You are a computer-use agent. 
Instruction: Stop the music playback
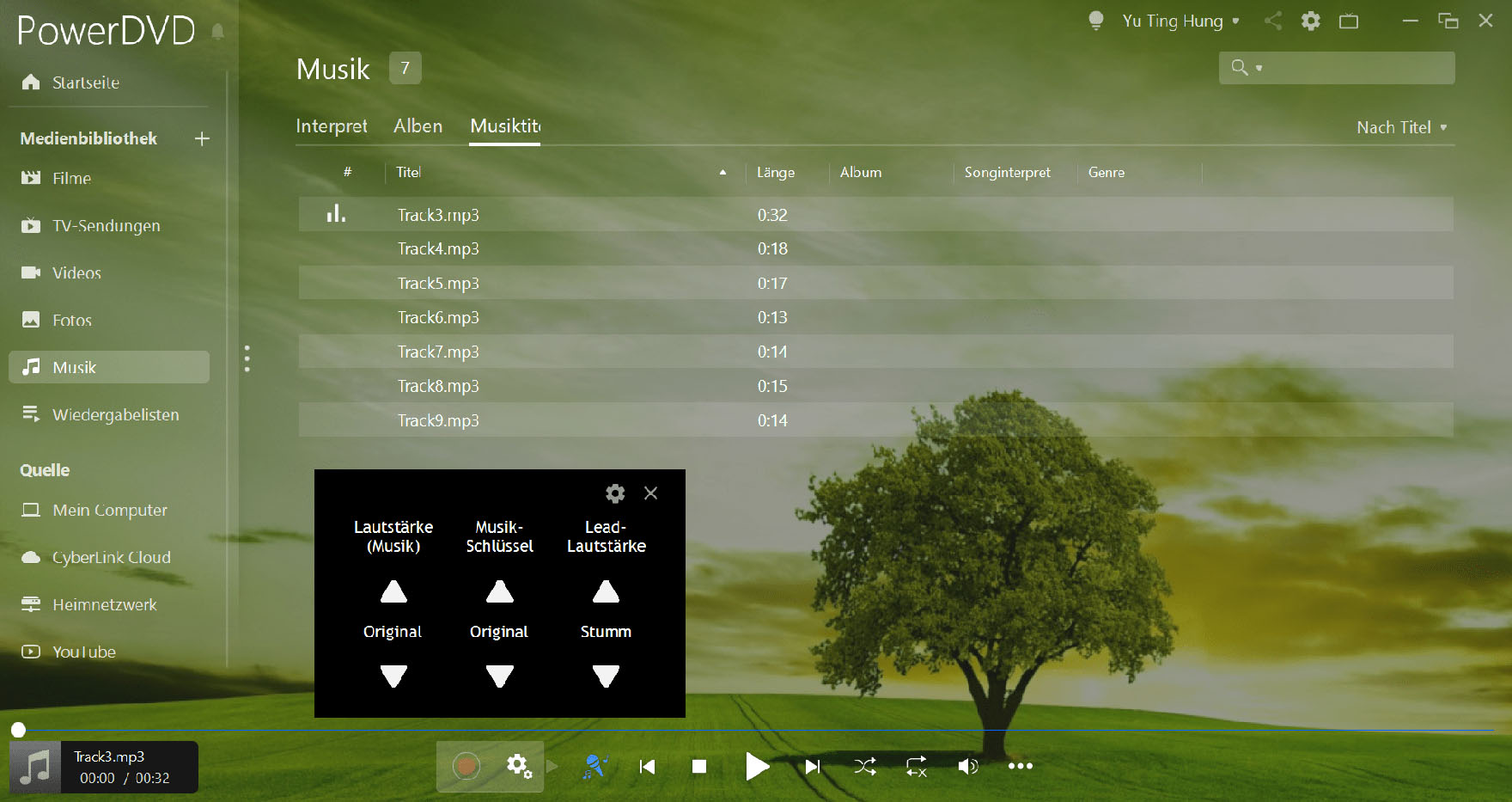click(x=699, y=767)
